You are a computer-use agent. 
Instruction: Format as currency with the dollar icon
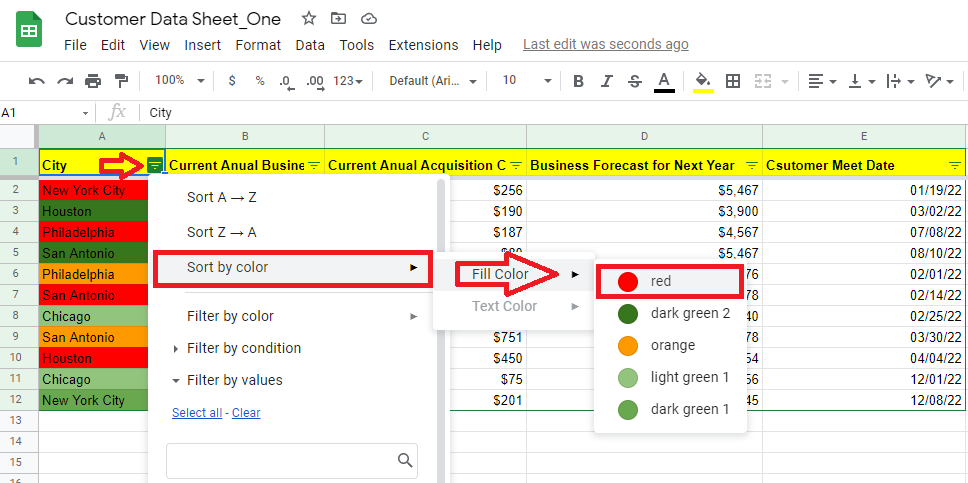click(232, 81)
